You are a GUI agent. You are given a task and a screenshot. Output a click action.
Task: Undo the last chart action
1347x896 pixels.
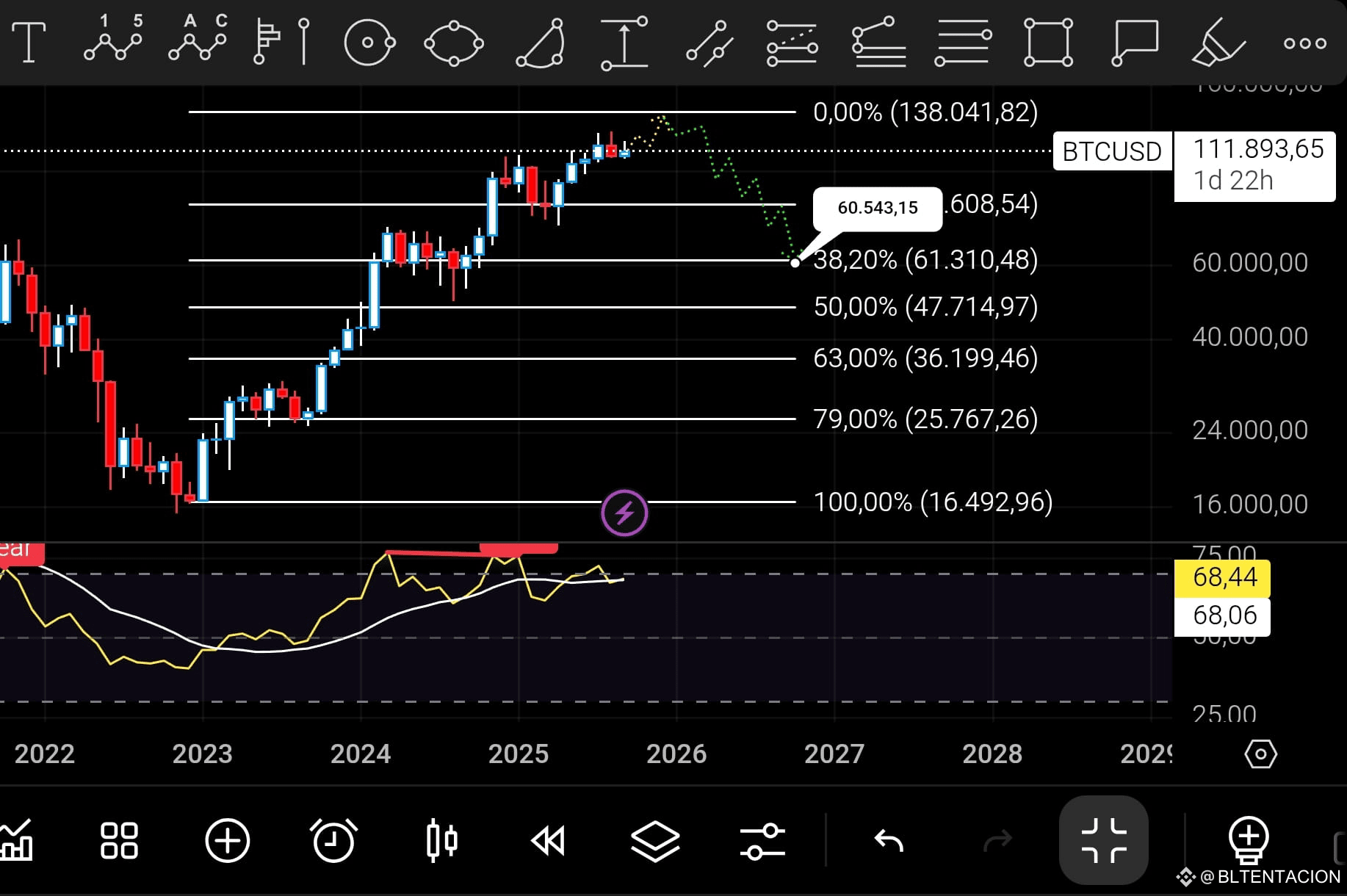click(x=889, y=841)
